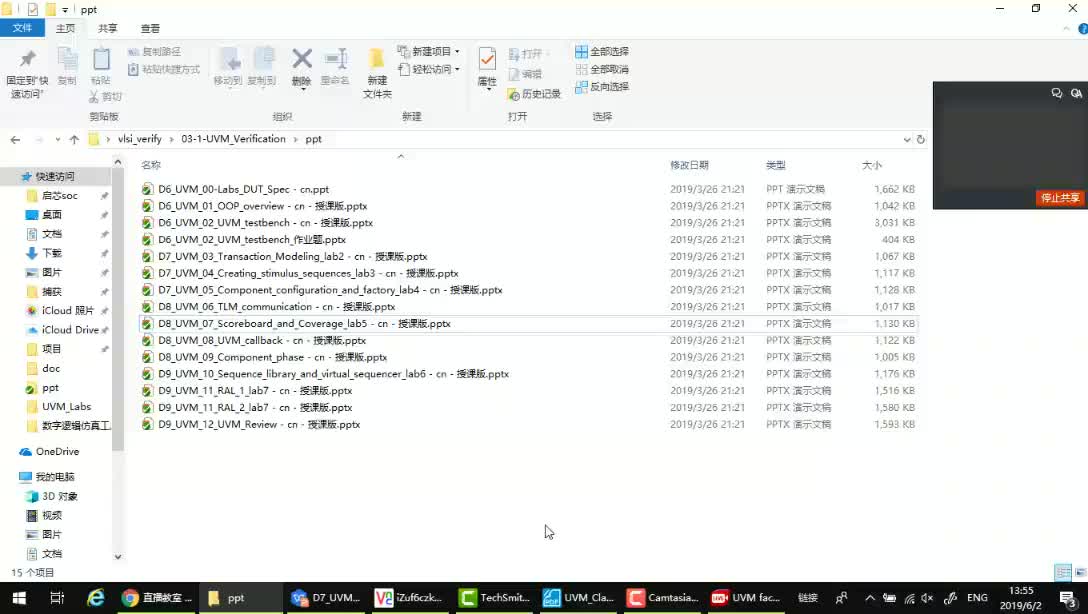The height and width of the screenshot is (614, 1088).
Task: Switch to details view icon in status bar
Action: [x=1062, y=572]
